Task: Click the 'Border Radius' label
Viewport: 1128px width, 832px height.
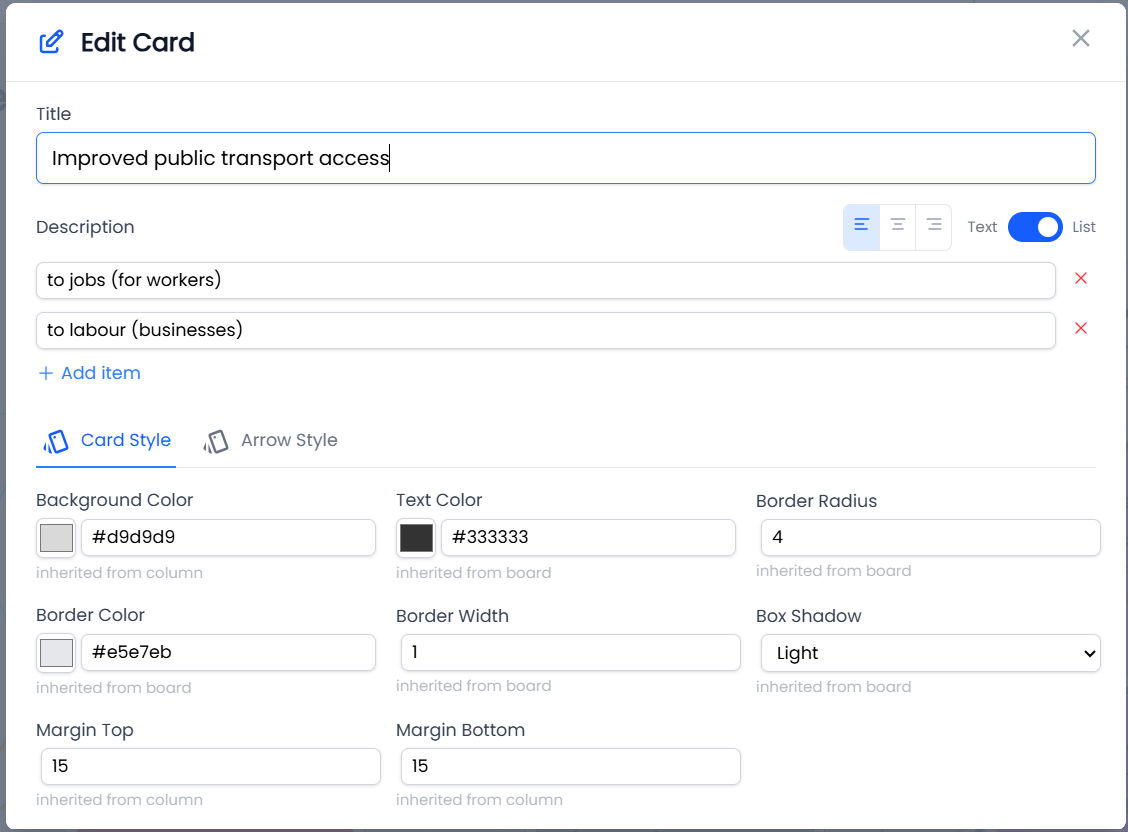Action: pos(817,501)
